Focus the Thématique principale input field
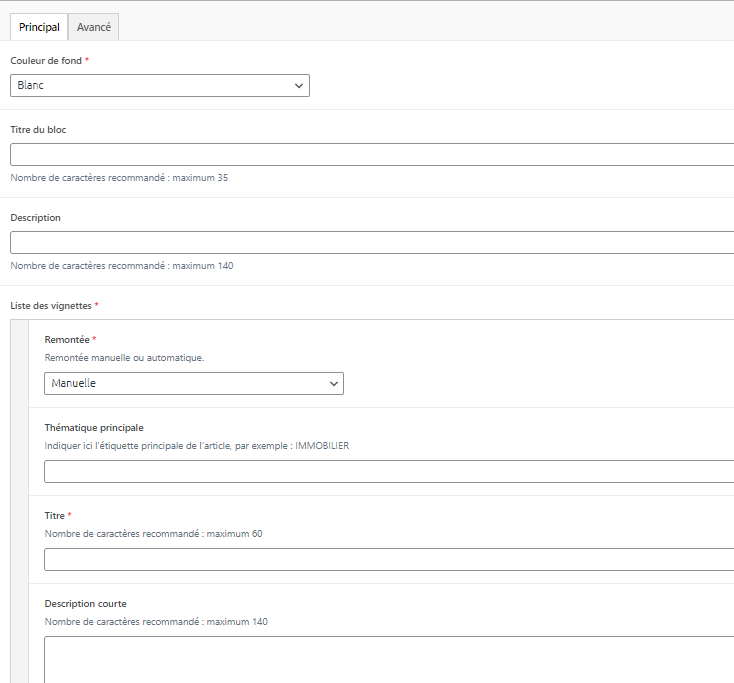 coord(390,471)
